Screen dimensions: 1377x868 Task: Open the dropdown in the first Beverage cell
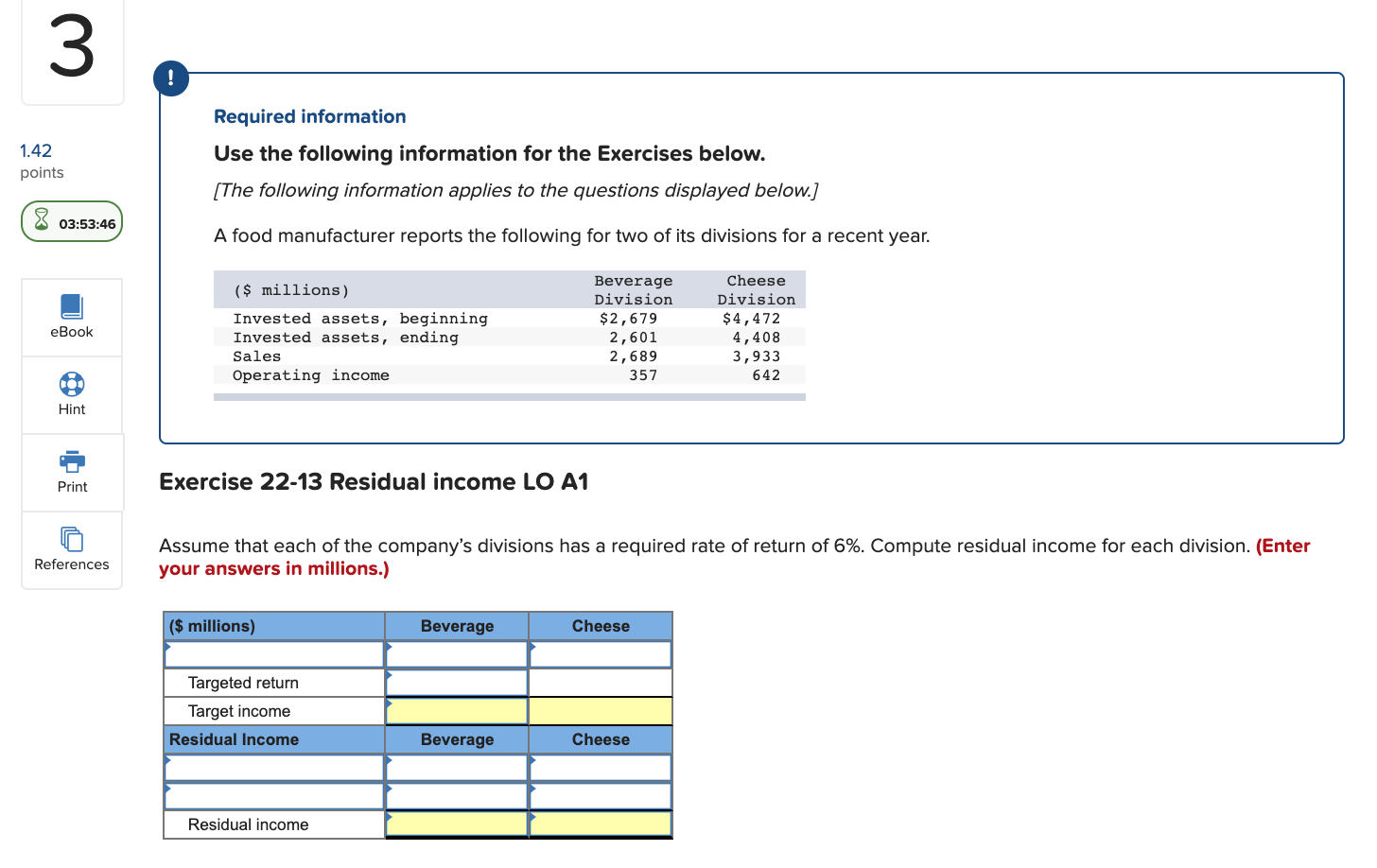[390, 653]
